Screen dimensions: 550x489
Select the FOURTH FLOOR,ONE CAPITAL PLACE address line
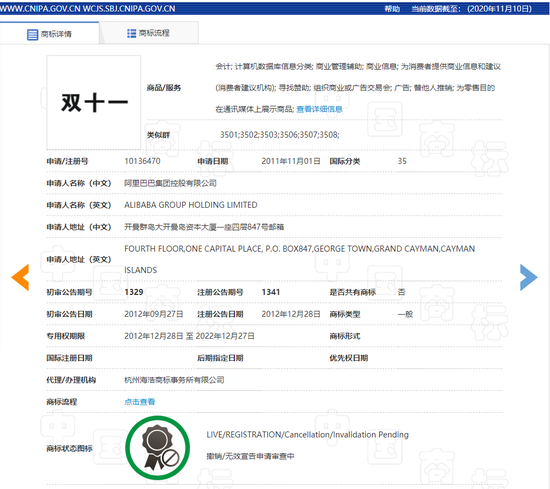coord(300,249)
